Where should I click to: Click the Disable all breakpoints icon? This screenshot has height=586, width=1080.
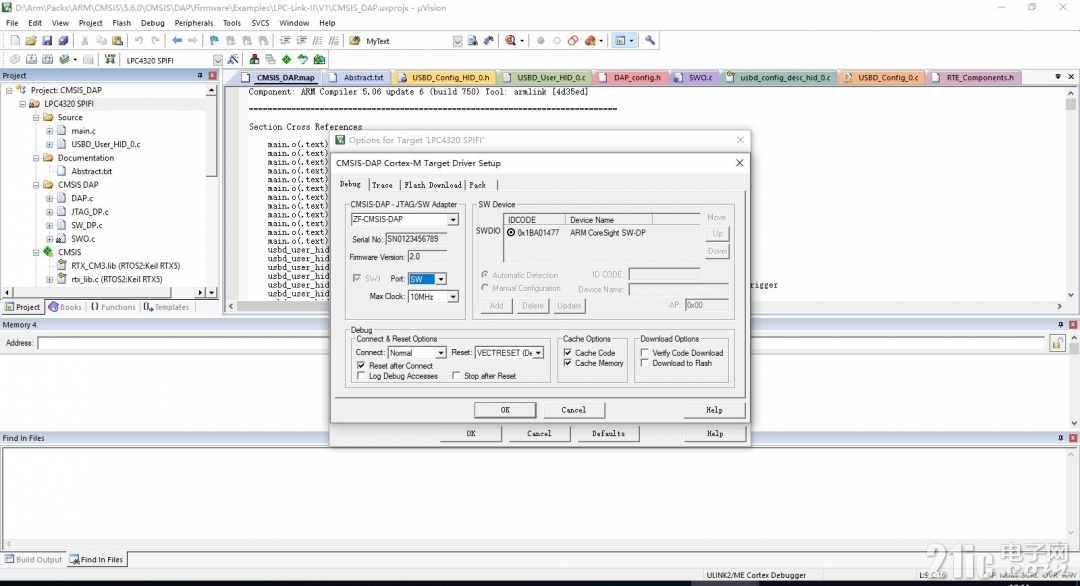[573, 41]
